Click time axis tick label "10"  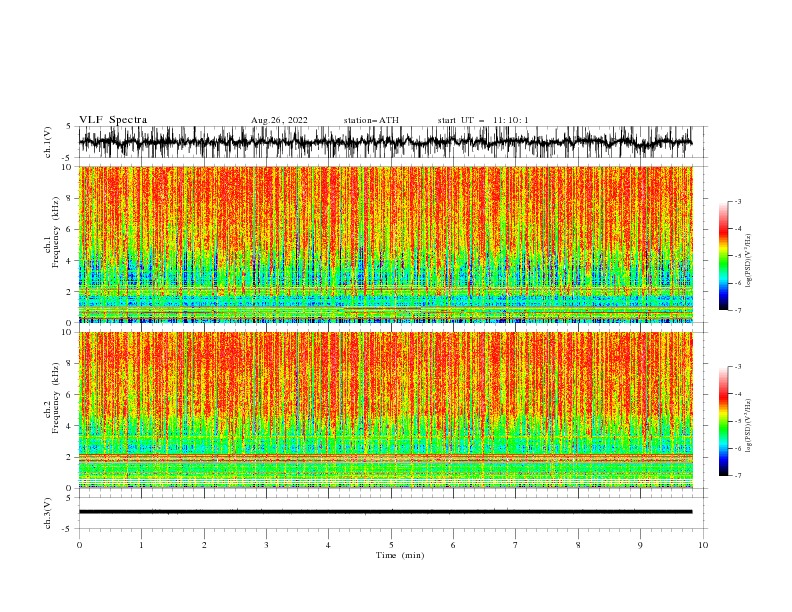(703, 545)
